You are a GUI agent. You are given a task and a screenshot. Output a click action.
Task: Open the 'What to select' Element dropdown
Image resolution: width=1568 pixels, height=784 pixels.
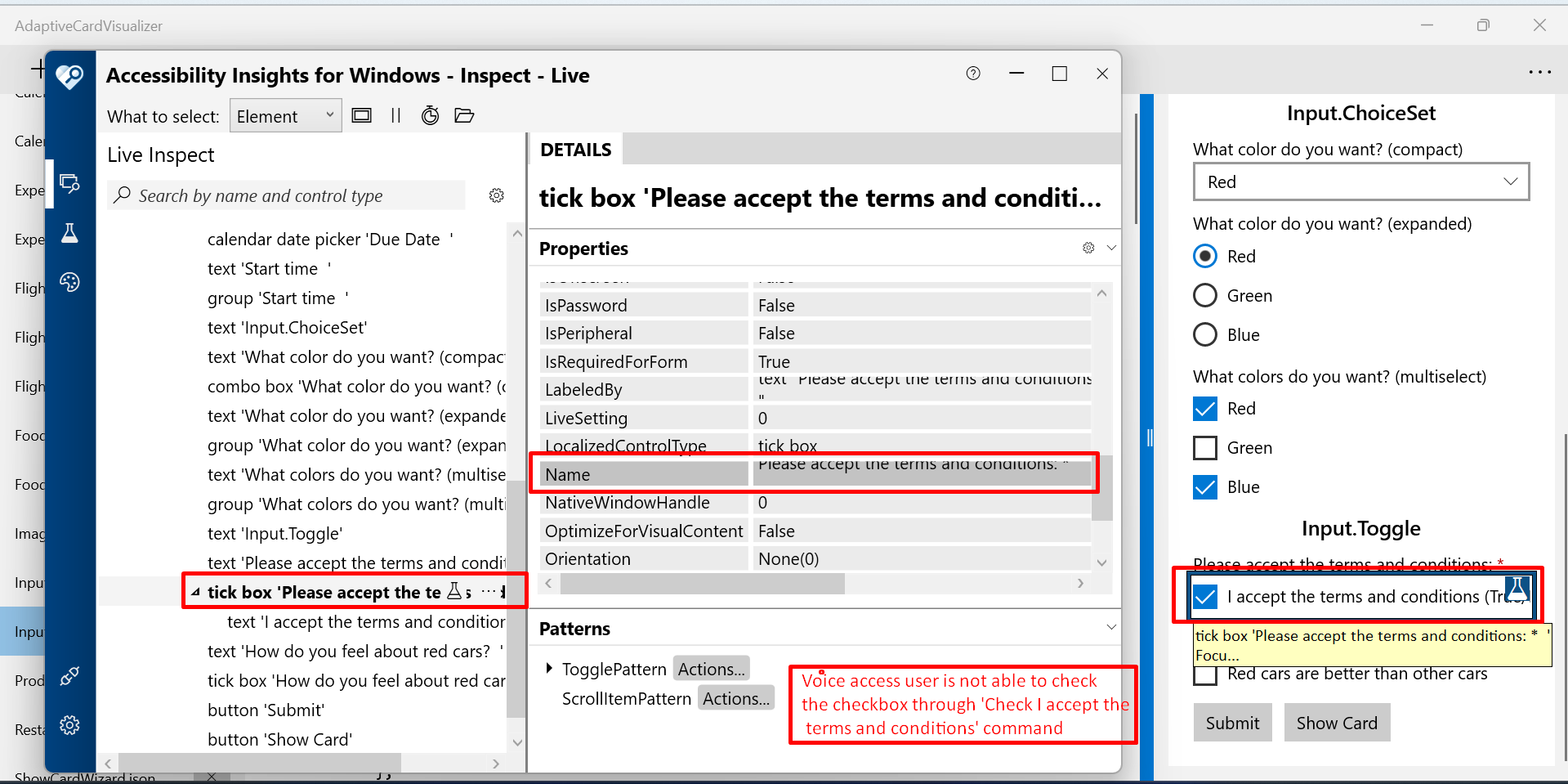pyautogui.click(x=285, y=115)
